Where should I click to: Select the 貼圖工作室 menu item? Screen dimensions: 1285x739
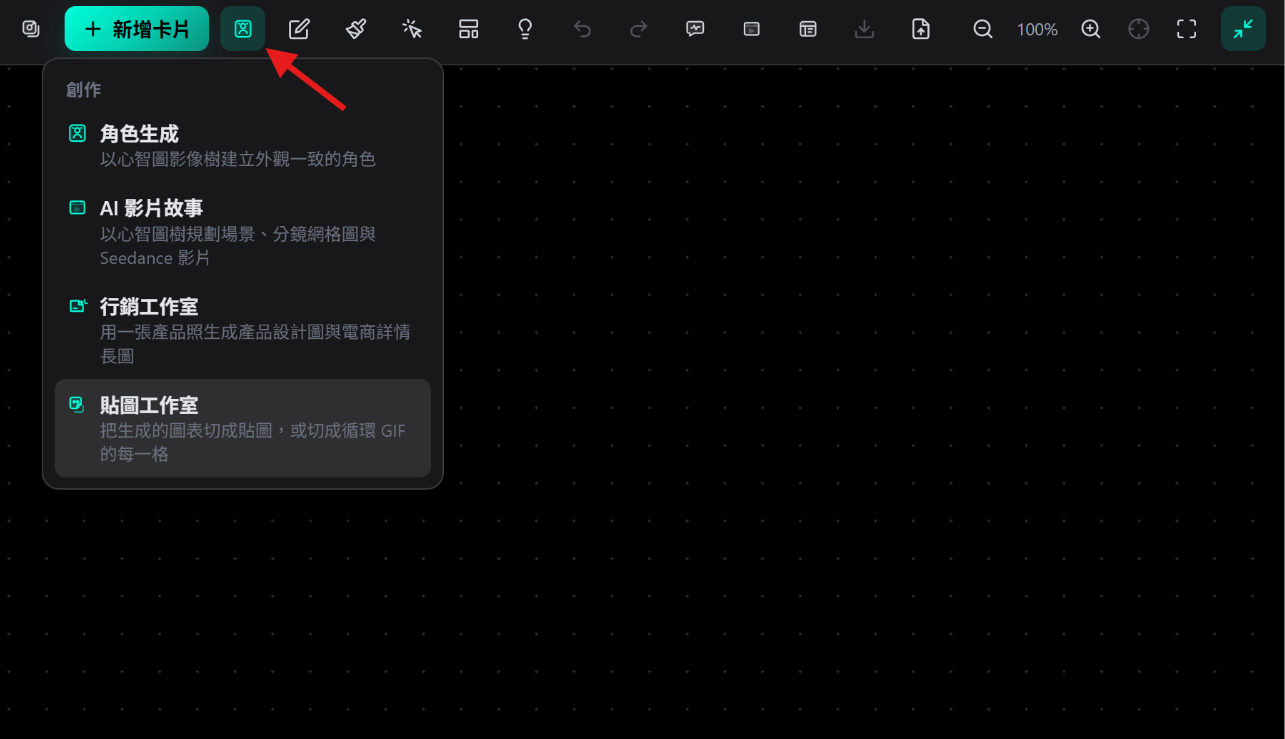click(243, 428)
